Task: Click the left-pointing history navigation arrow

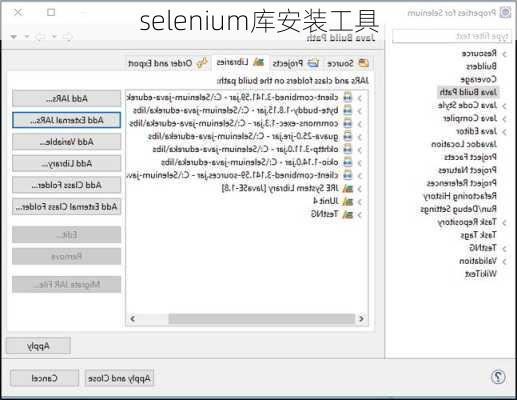Action: click(x=41, y=36)
